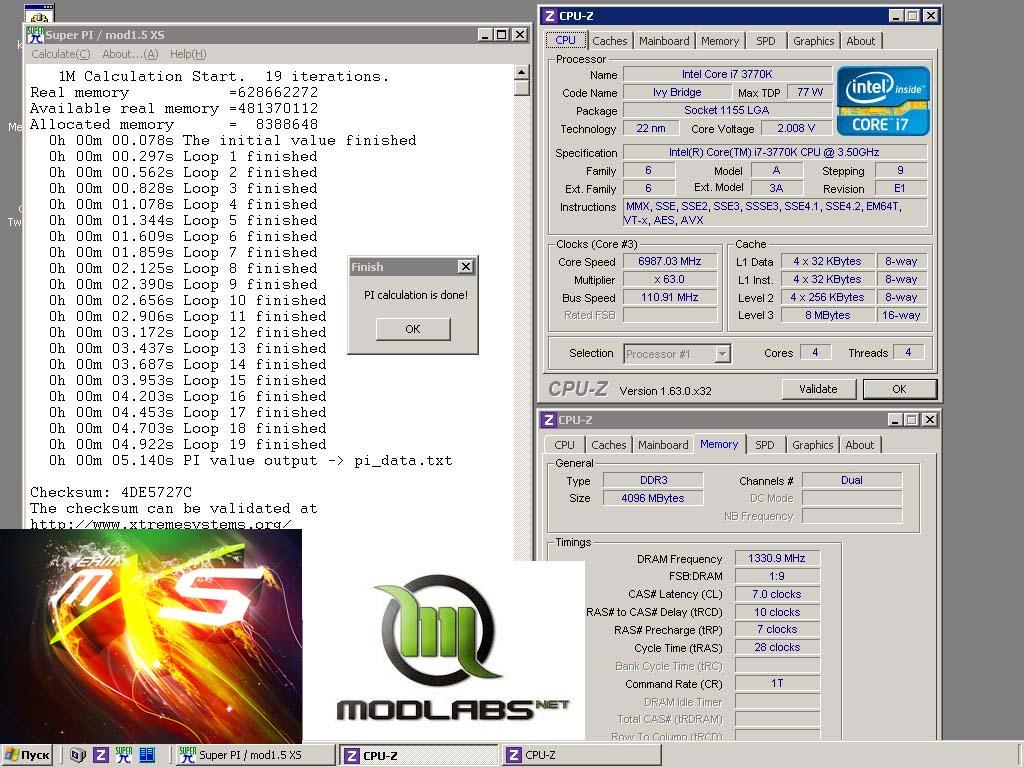Launch Super PI from quick launch icon

[123, 755]
